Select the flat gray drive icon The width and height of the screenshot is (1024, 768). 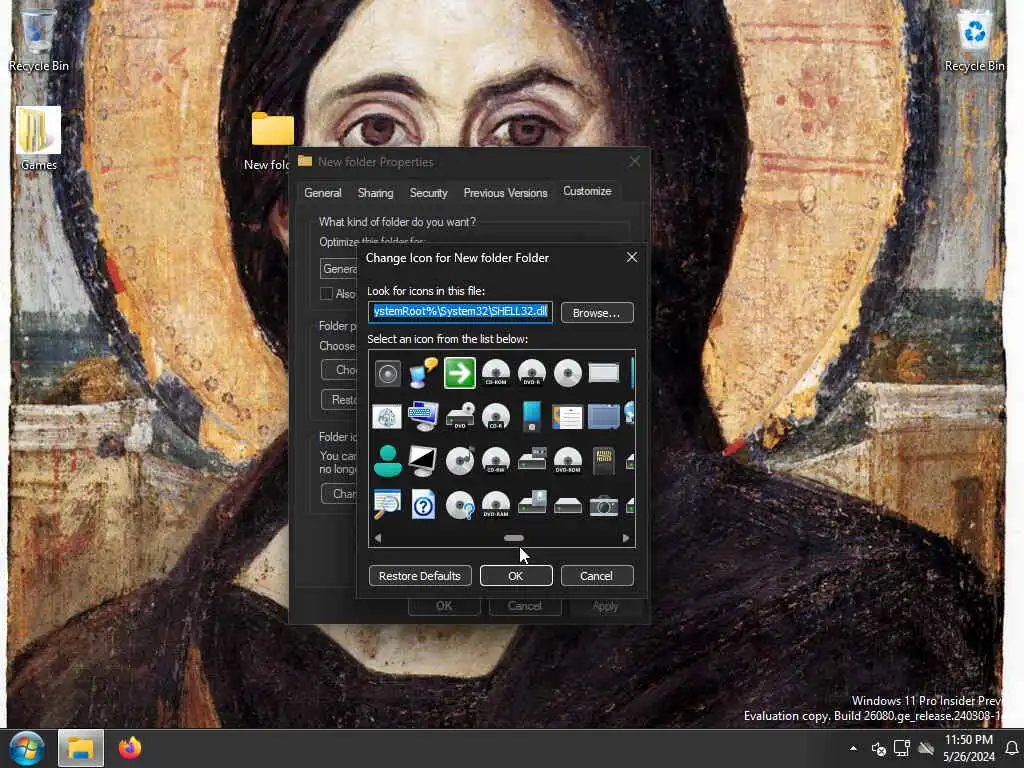(x=568, y=505)
